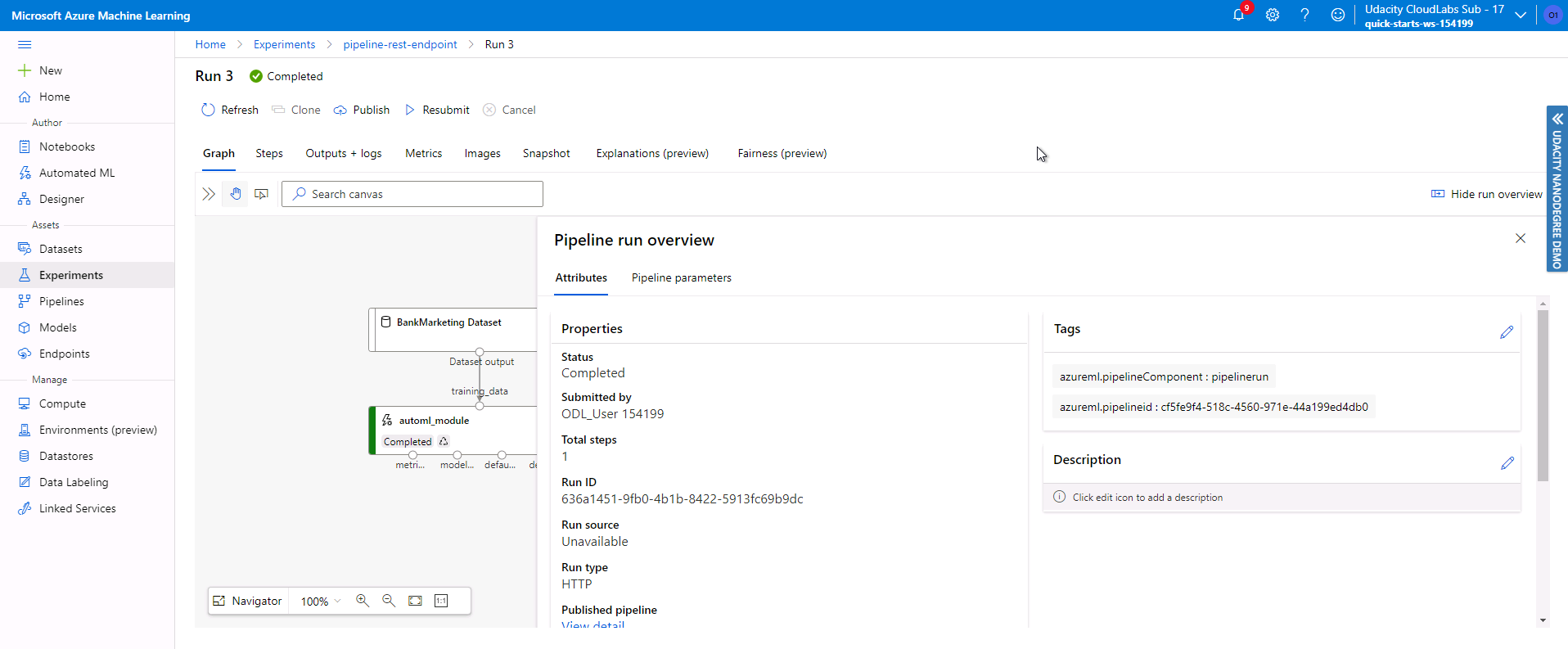Select the canvas selection tool icon

click(x=262, y=194)
